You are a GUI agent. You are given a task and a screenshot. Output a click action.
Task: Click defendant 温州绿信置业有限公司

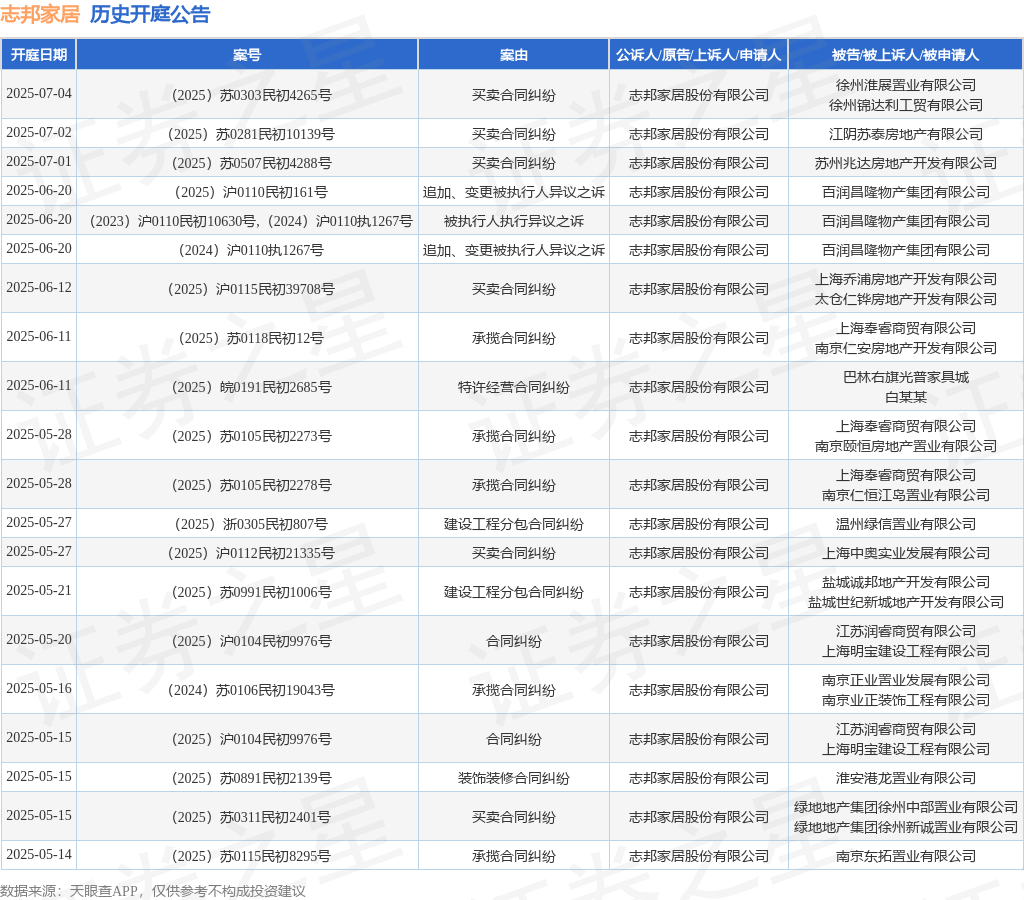point(905,524)
